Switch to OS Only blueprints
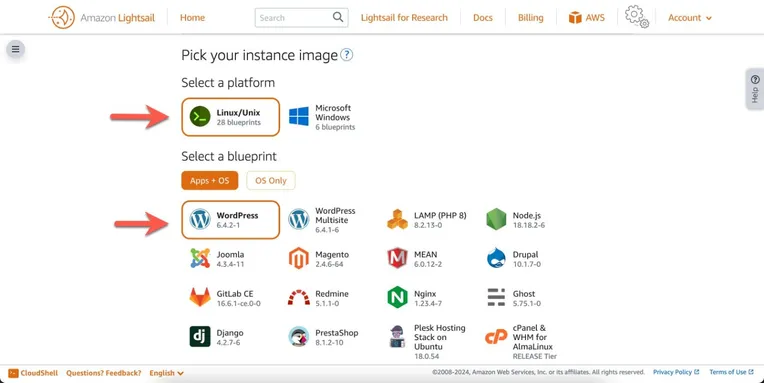 pos(271,180)
